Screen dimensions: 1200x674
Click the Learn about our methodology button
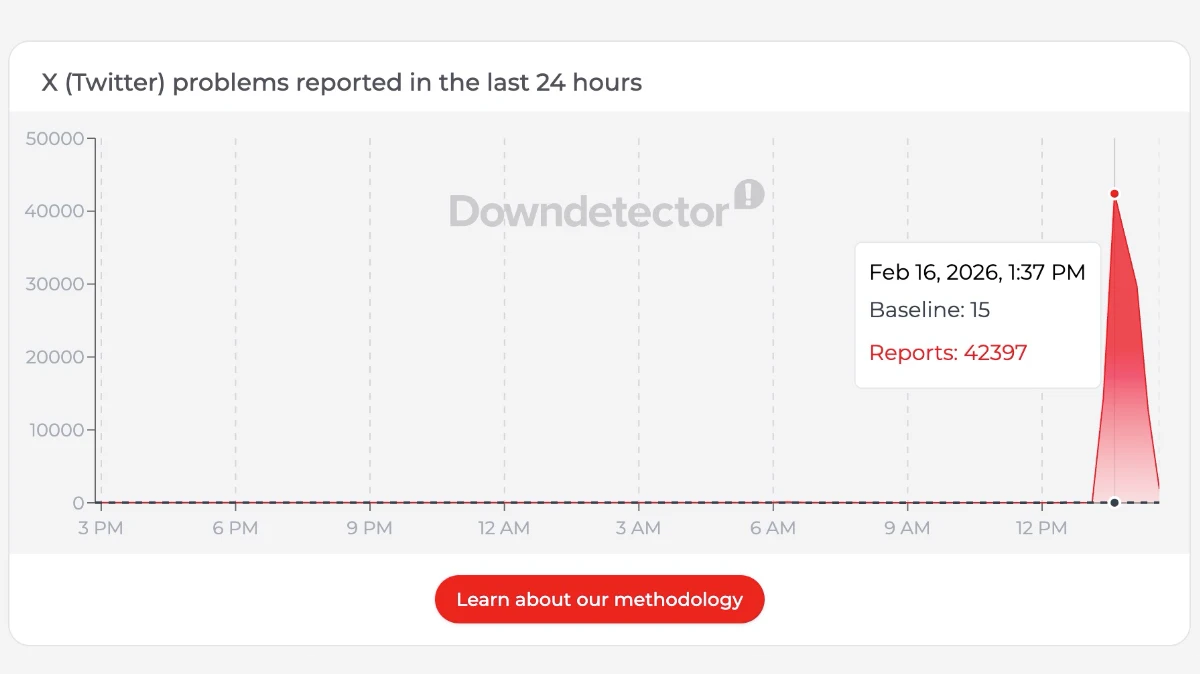pyautogui.click(x=599, y=599)
